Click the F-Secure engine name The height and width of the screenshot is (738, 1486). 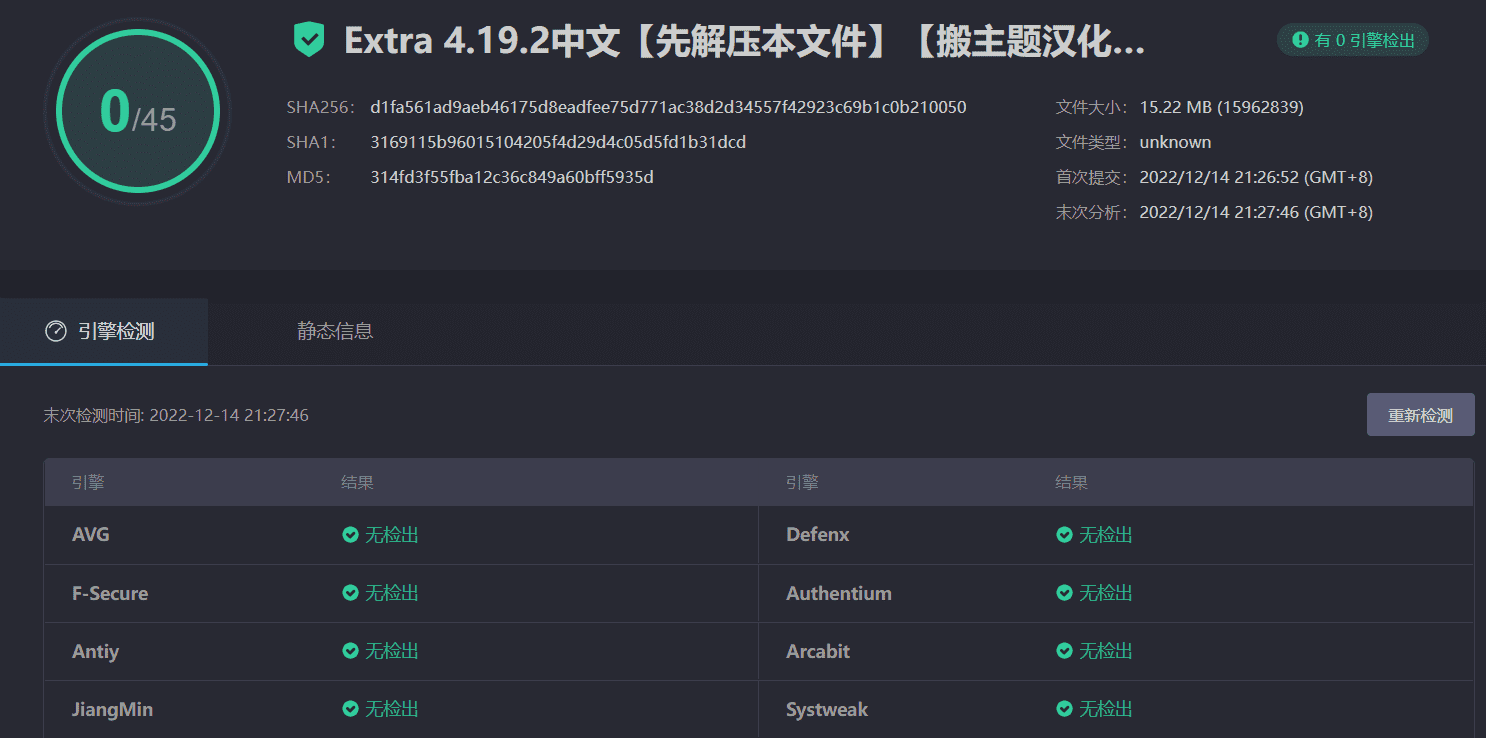(110, 593)
